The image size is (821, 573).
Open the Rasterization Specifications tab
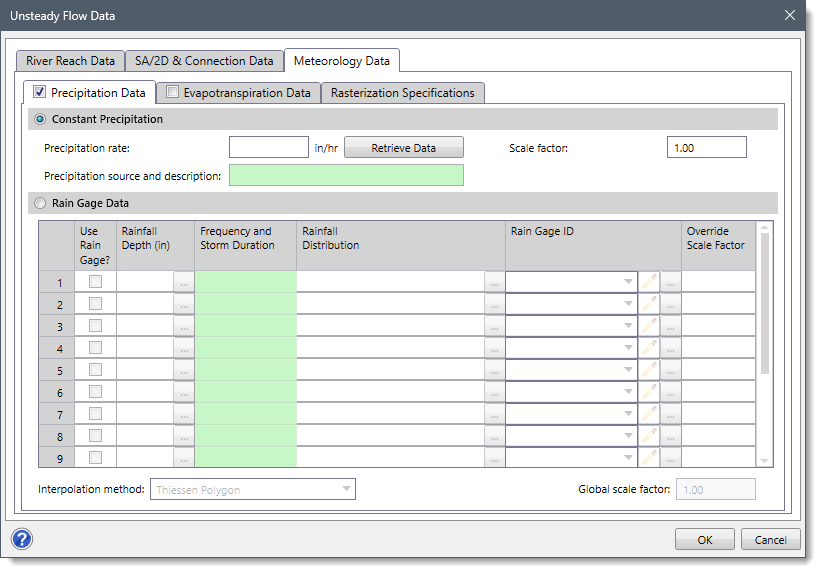pos(403,93)
